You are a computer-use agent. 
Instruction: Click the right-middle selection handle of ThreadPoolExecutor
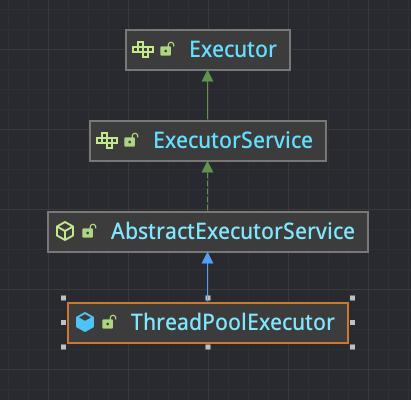tap(352, 322)
